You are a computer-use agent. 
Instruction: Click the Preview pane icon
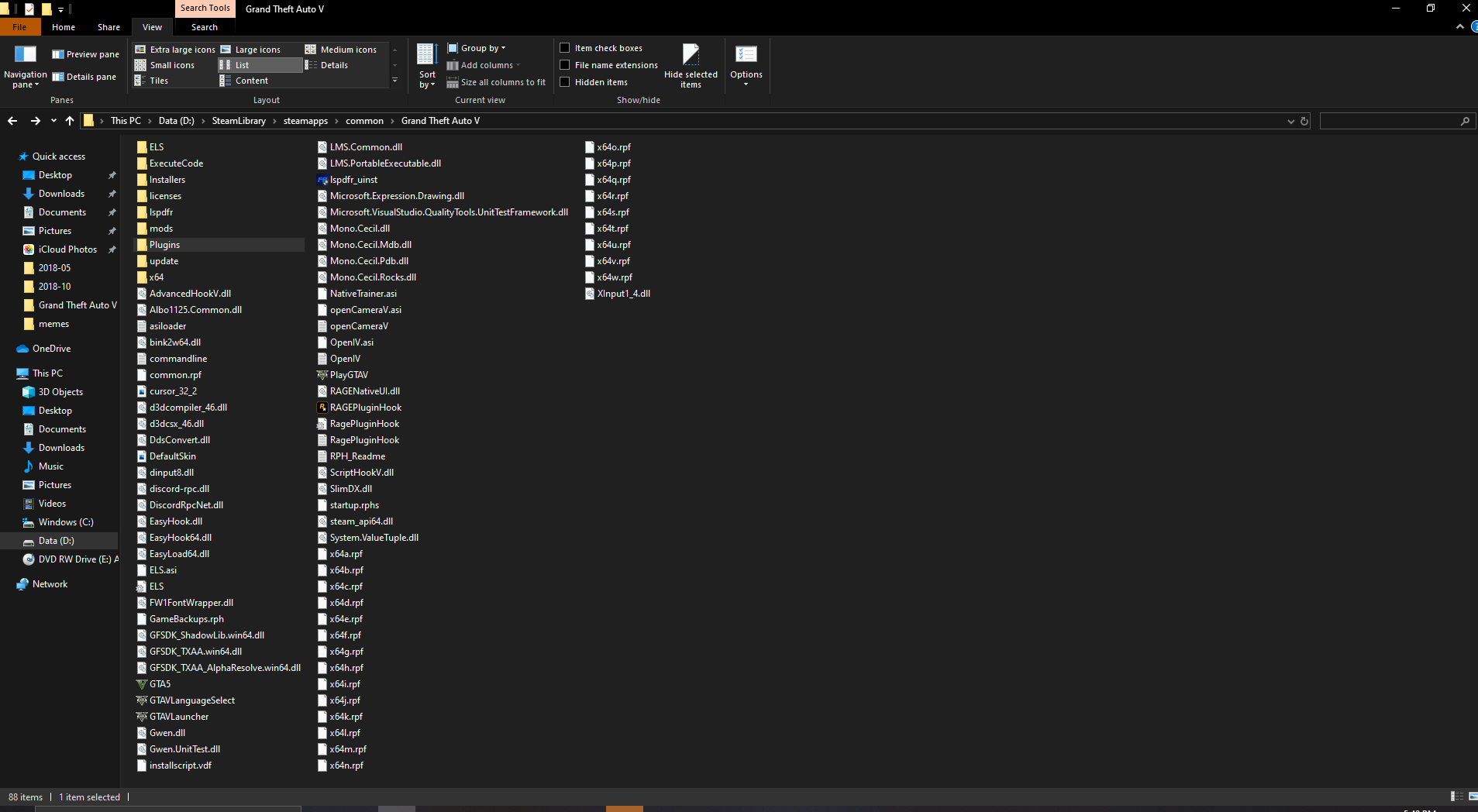tap(58, 54)
